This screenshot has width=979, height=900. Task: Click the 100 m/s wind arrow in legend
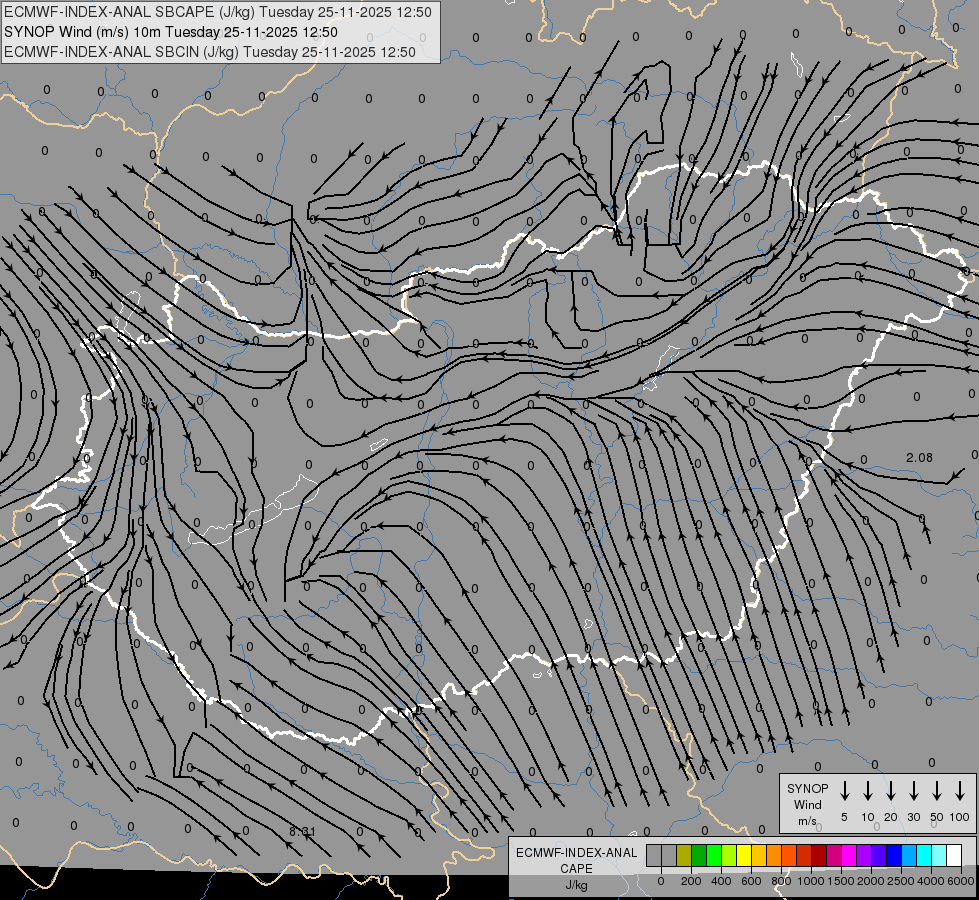pyautogui.click(x=960, y=790)
